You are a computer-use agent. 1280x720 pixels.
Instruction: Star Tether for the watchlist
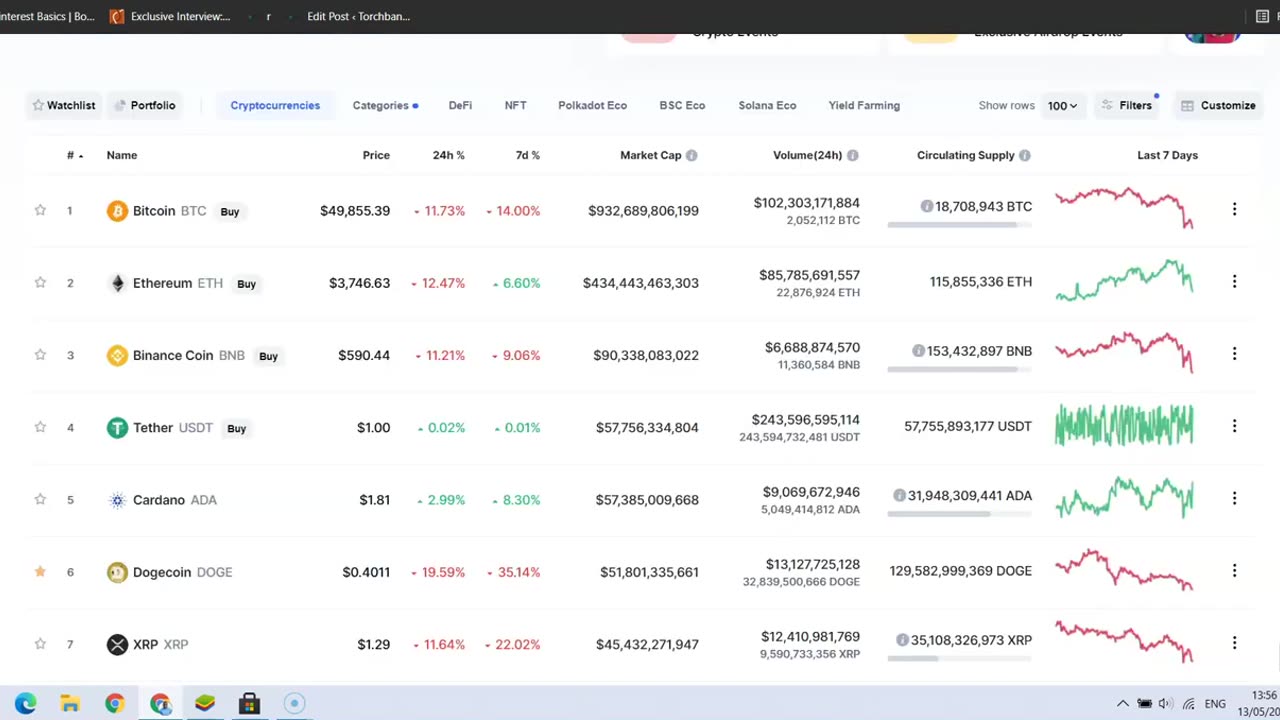(x=40, y=427)
